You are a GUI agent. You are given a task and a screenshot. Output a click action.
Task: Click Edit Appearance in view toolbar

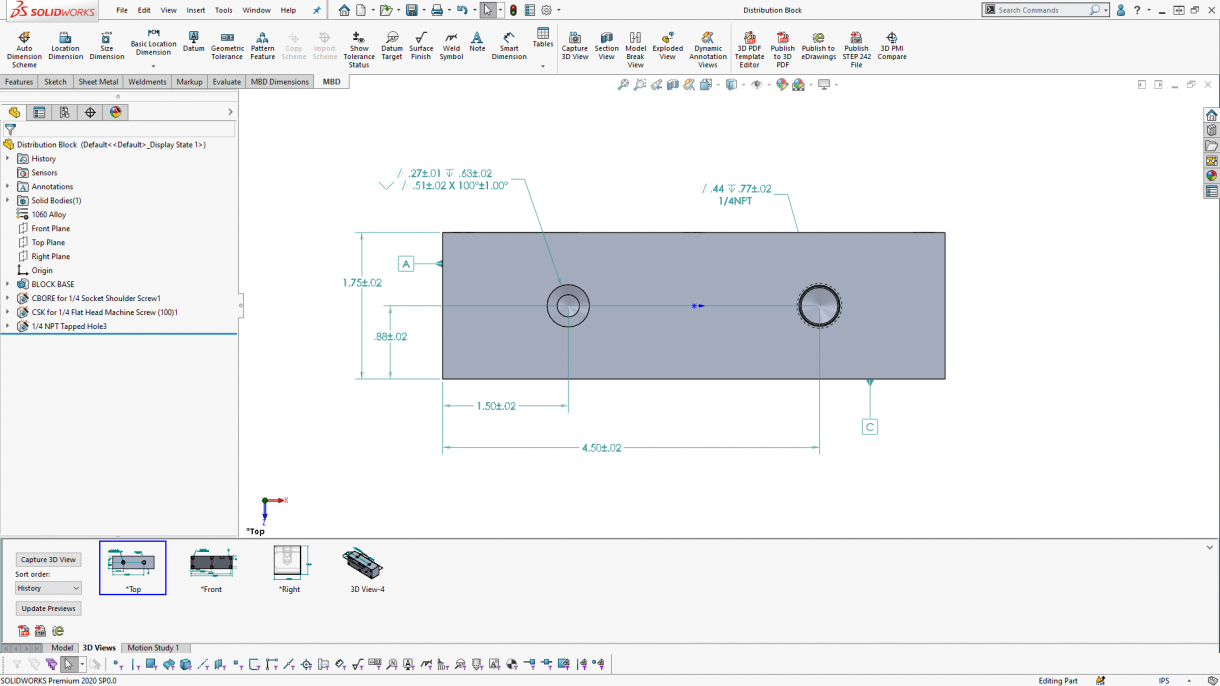[x=782, y=85]
